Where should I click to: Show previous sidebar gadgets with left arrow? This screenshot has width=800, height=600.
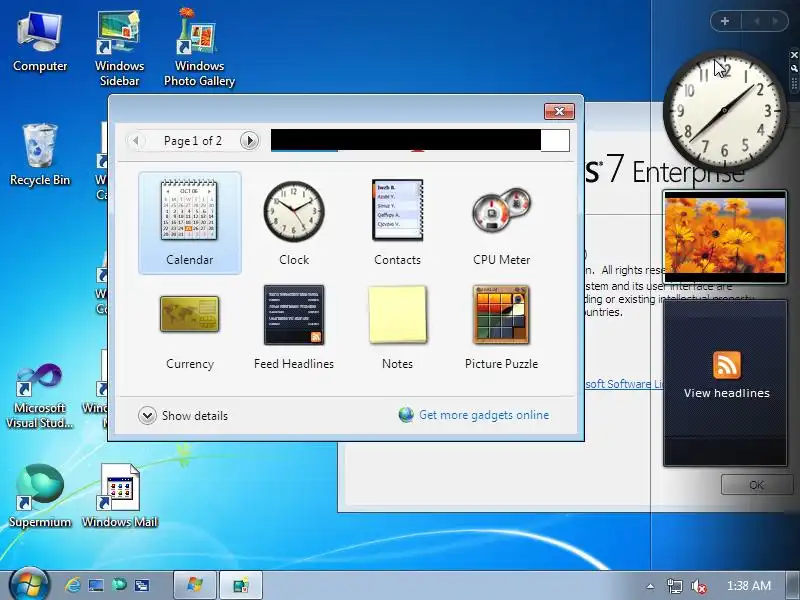pos(756,21)
